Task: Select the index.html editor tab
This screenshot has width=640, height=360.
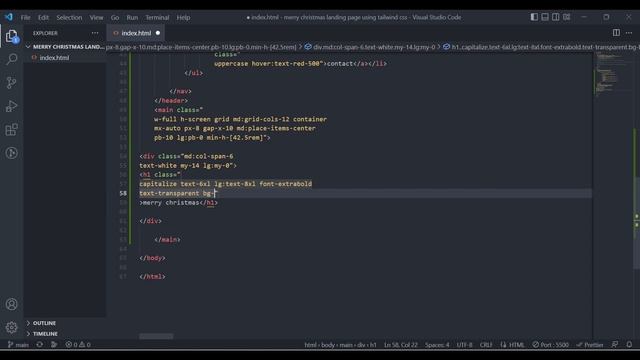Action: (136, 33)
